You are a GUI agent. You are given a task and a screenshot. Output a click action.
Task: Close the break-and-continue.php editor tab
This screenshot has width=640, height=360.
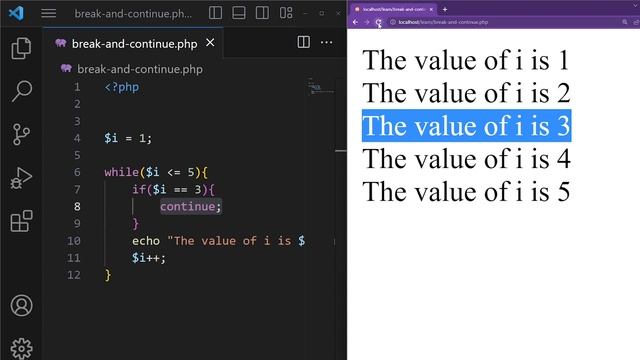[x=210, y=42]
